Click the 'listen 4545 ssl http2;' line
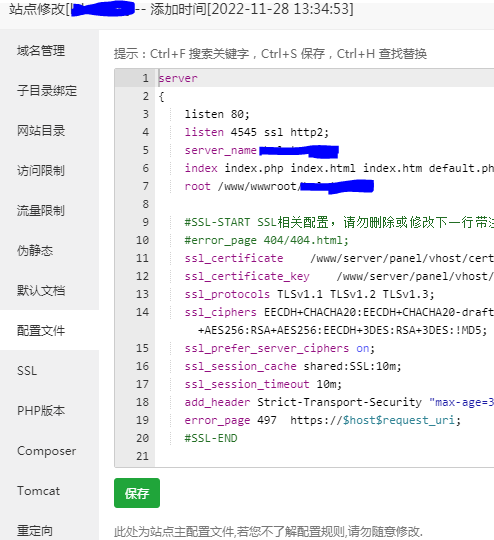Image resolution: width=494 pixels, height=540 pixels. point(257,132)
